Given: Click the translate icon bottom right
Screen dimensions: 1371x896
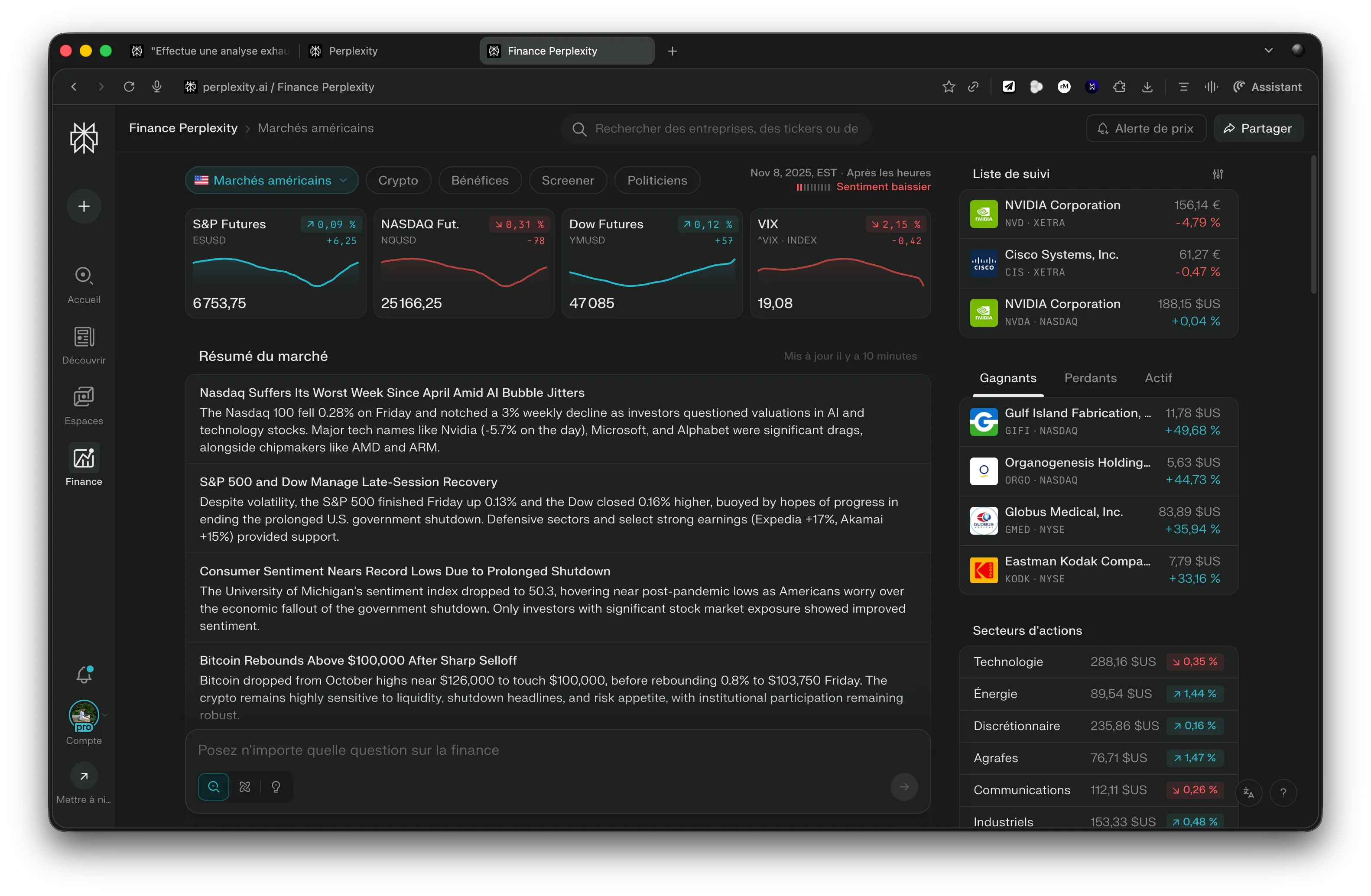Looking at the screenshot, I should tap(1248, 792).
